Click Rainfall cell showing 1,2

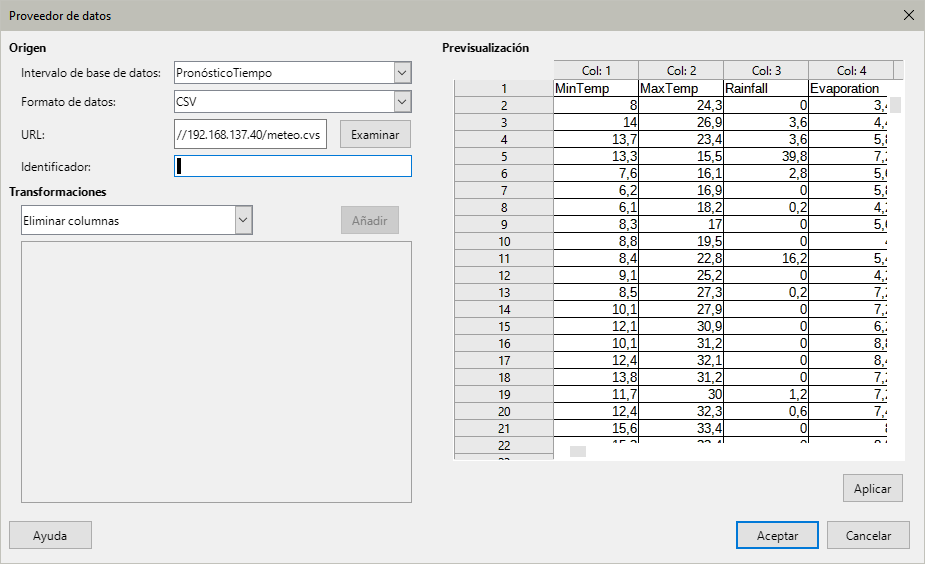click(766, 394)
